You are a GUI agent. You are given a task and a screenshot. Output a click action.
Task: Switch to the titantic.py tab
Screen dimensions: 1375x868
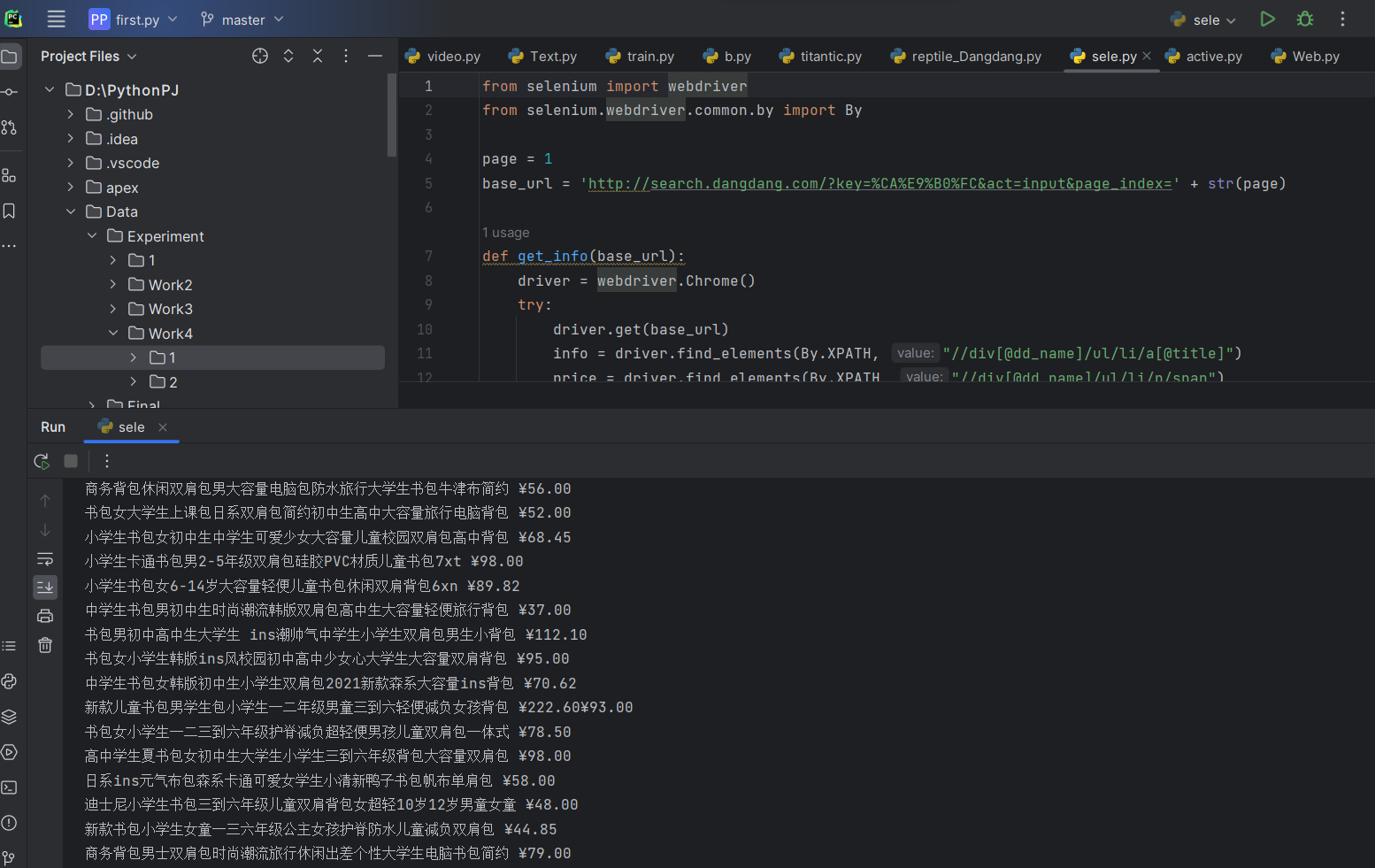820,56
